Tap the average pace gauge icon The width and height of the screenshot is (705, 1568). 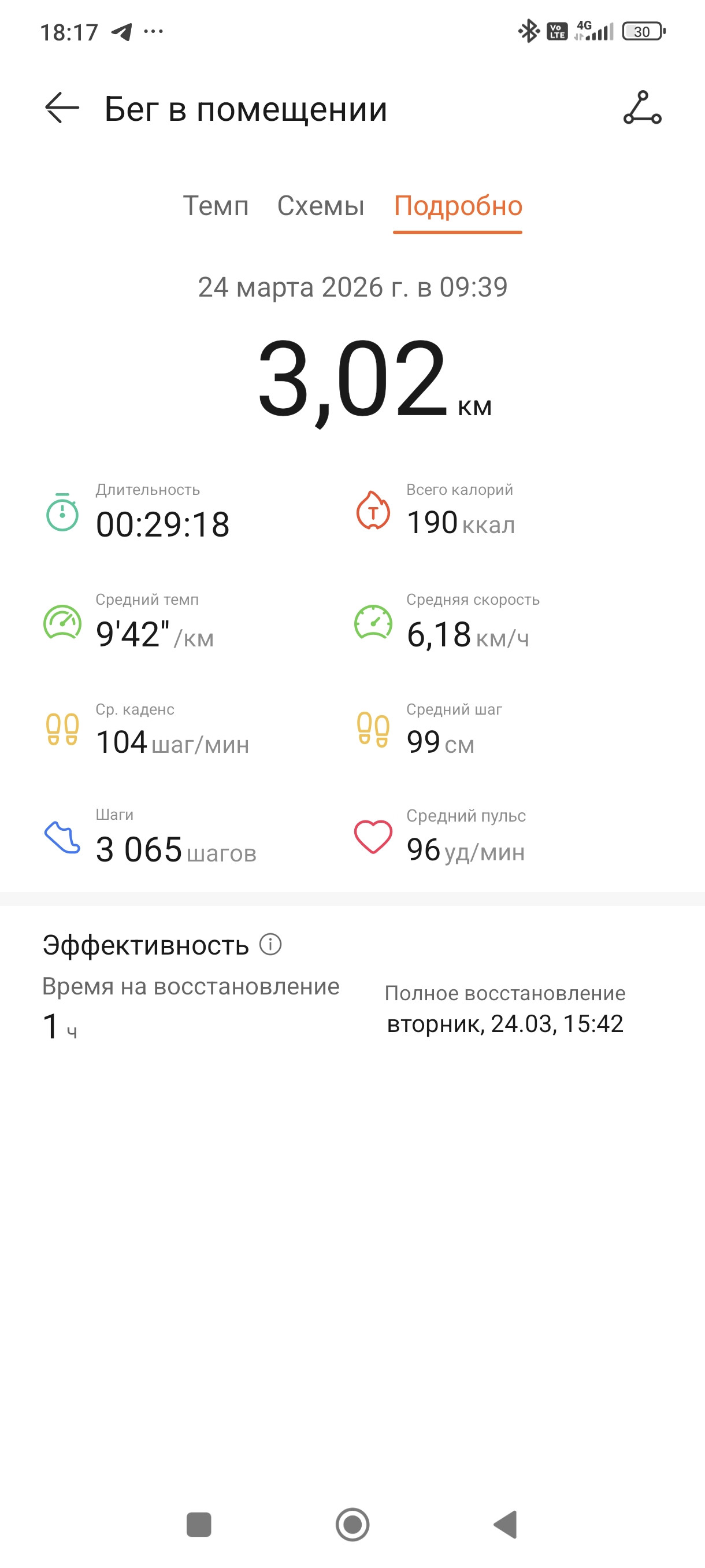coord(62,622)
